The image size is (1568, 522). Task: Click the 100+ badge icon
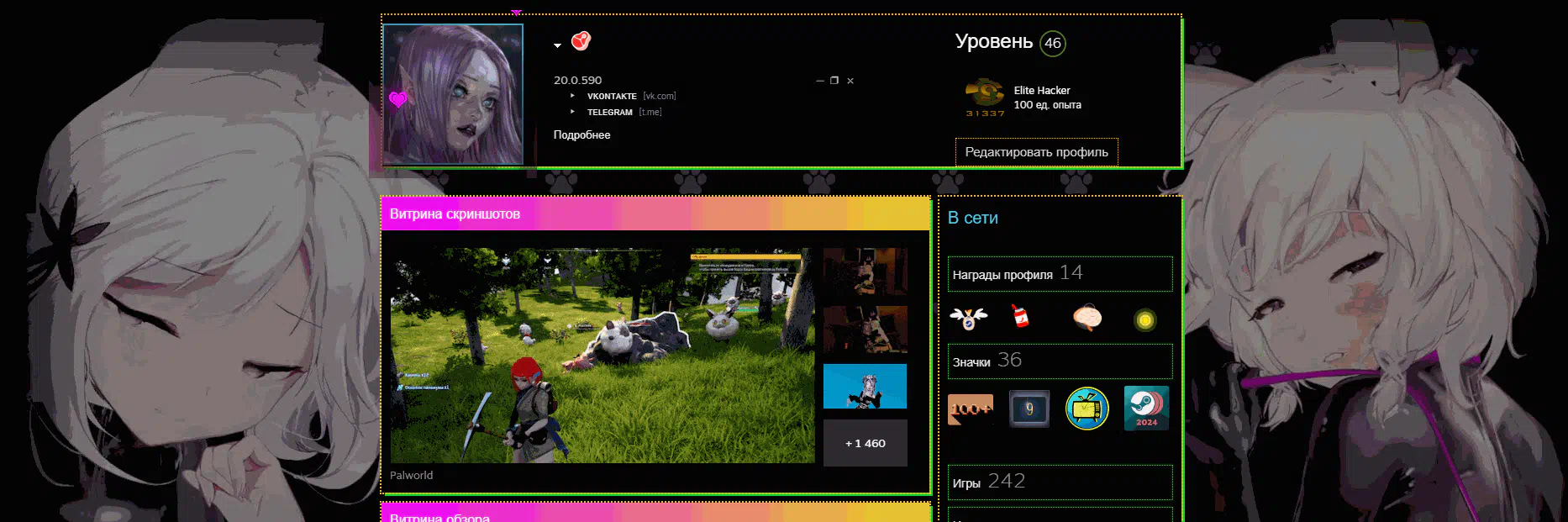click(971, 409)
